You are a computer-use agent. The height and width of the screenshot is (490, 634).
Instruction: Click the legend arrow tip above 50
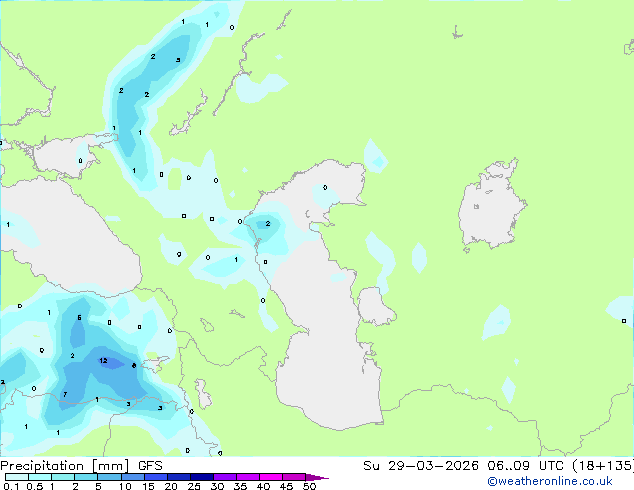point(317,478)
